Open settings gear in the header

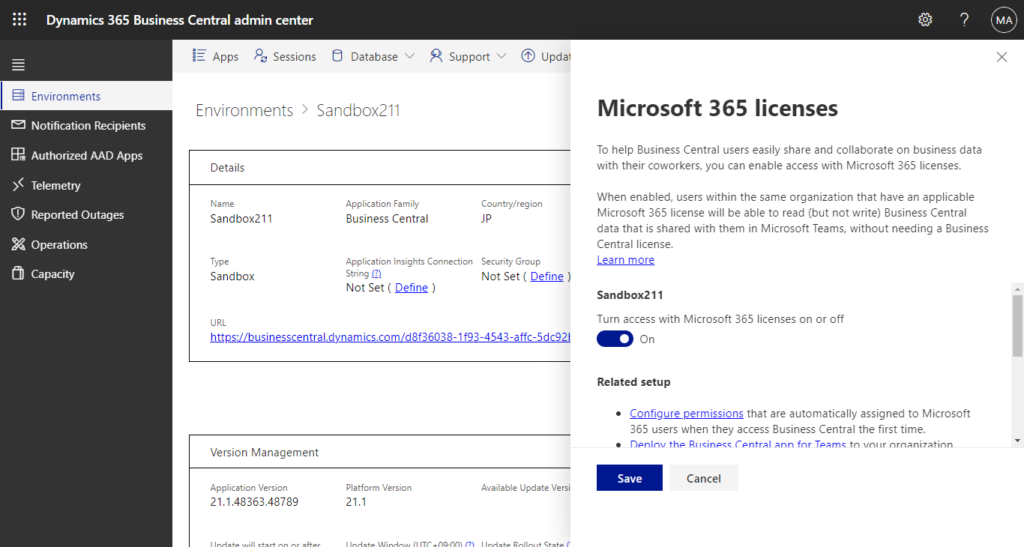point(925,20)
